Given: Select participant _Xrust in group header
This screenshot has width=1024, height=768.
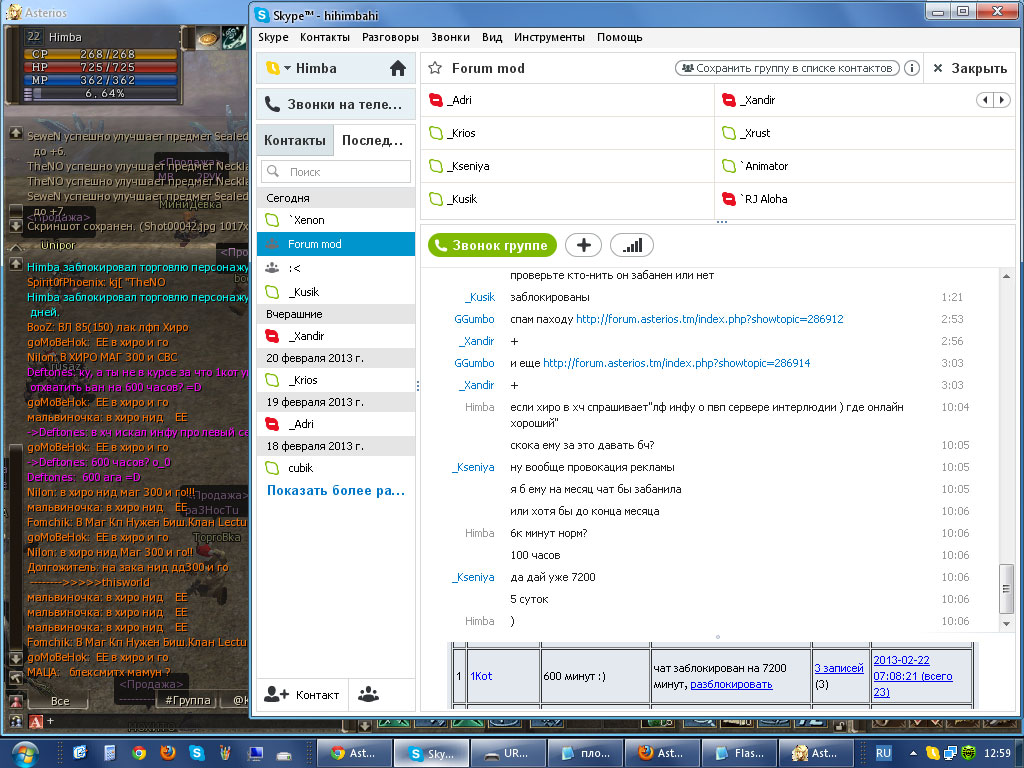Looking at the screenshot, I should (x=865, y=133).
